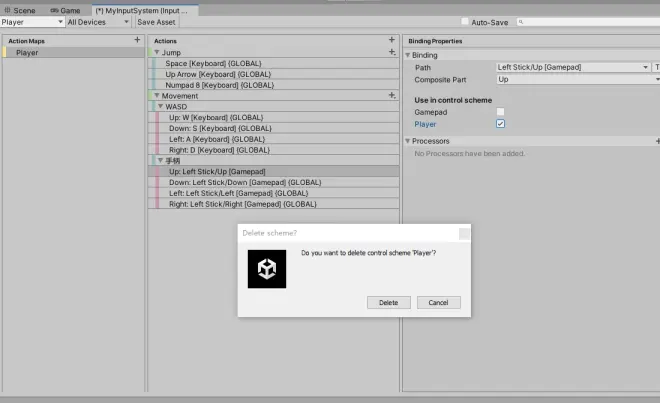The height and width of the screenshot is (403, 660).
Task: Enable the Auto-Save checkbox
Action: [465, 21]
